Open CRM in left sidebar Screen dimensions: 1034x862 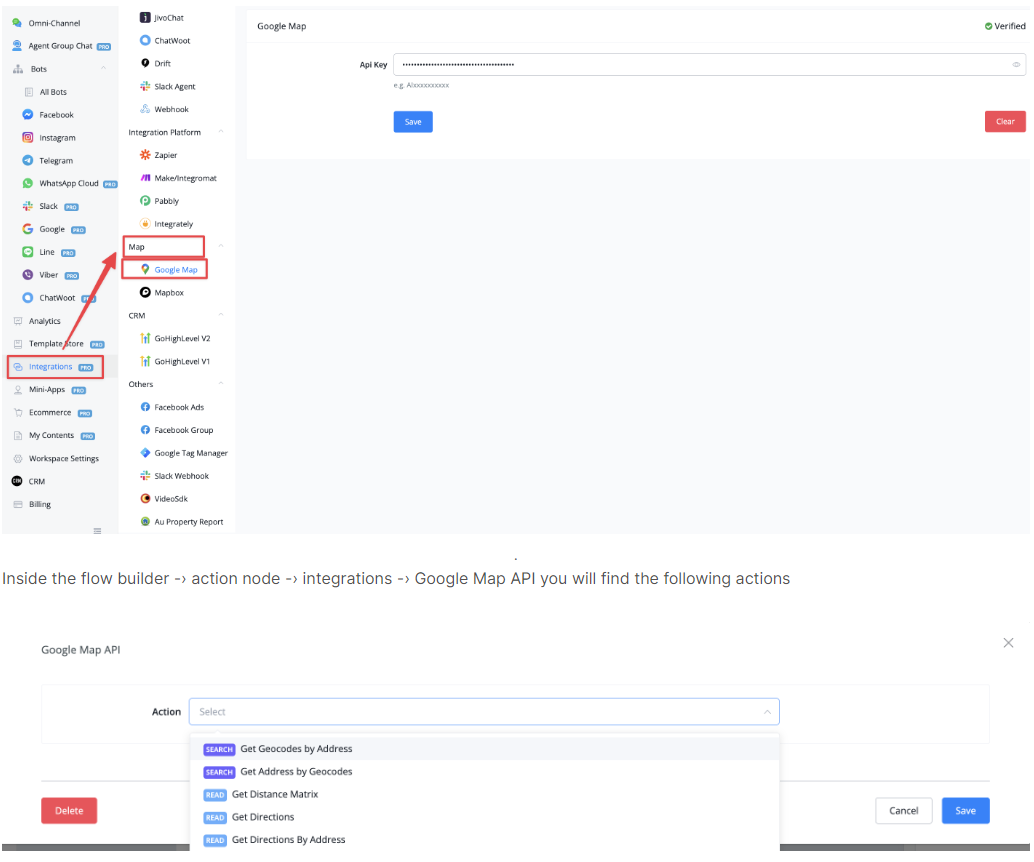click(x=29, y=481)
